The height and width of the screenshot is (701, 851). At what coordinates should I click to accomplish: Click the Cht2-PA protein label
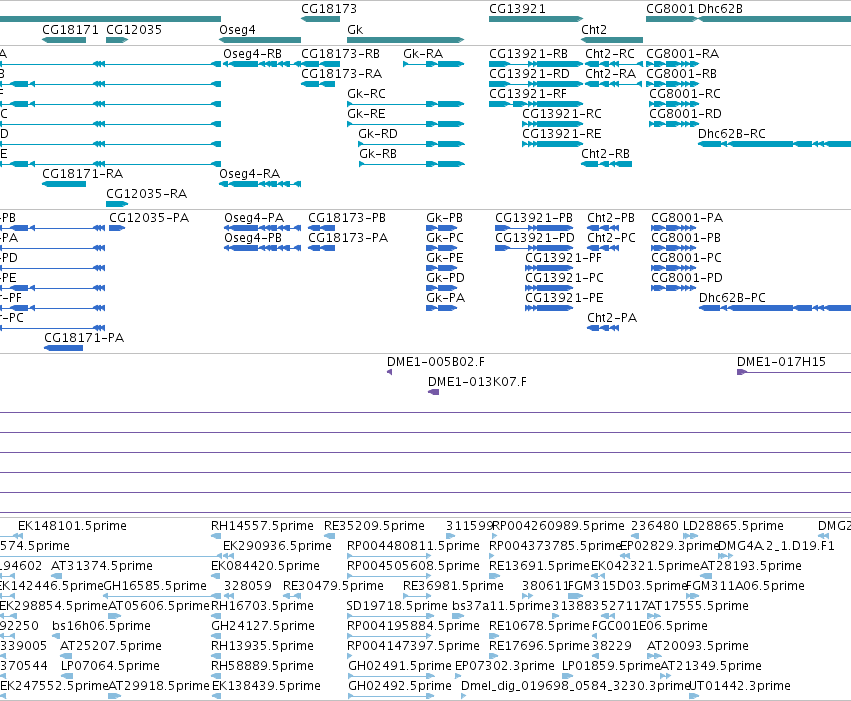[612, 318]
